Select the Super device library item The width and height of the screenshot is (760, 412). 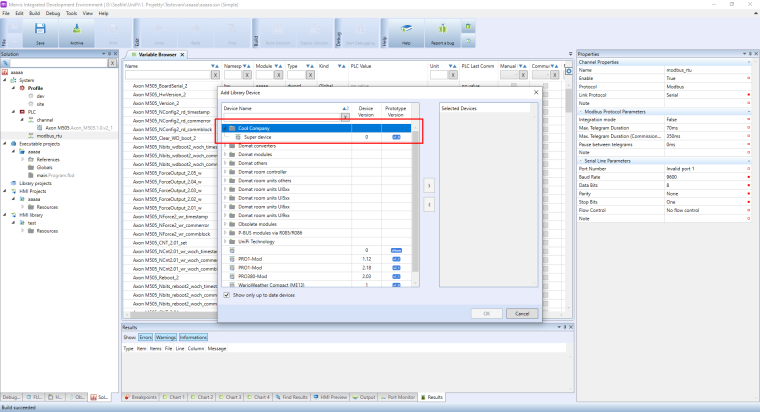(258, 136)
